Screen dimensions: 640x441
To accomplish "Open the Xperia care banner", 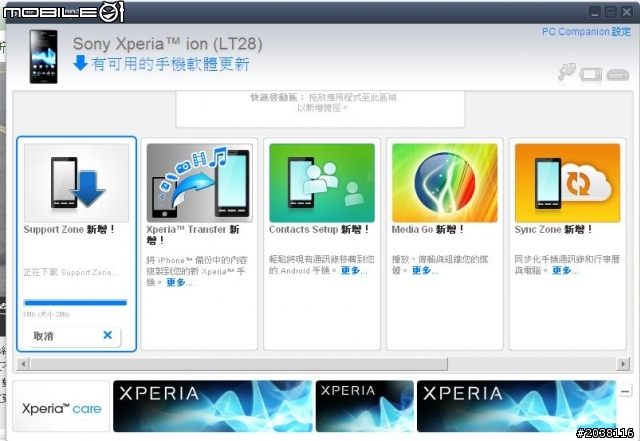I will pos(61,406).
